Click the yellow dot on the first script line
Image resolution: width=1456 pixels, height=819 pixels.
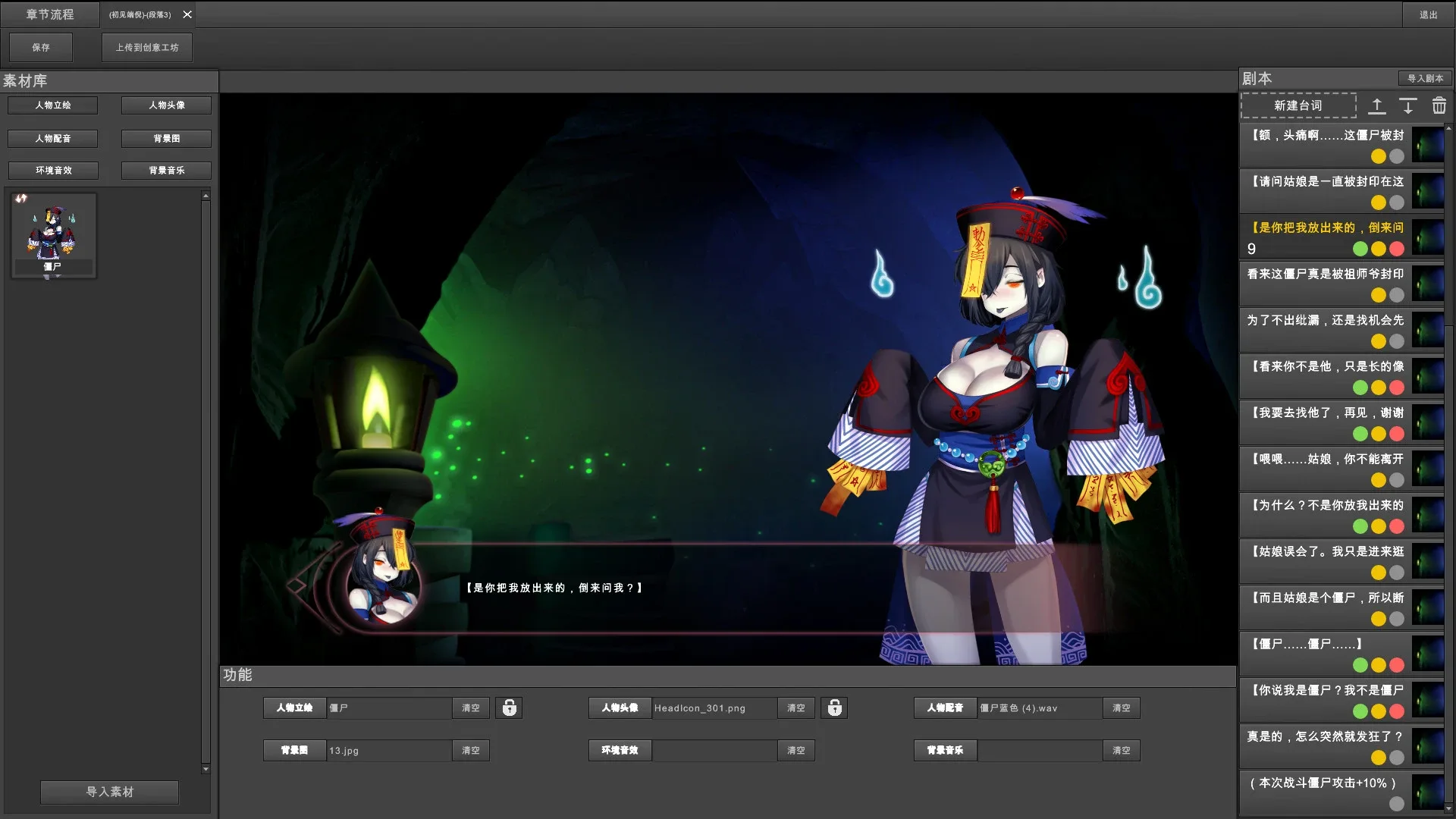(x=1377, y=156)
